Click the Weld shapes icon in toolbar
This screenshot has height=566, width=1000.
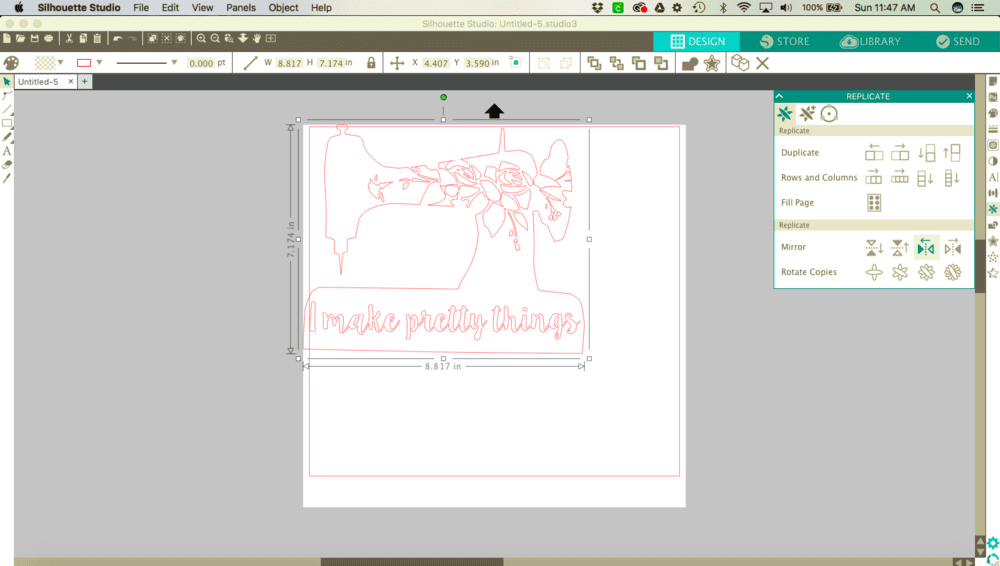coord(689,63)
